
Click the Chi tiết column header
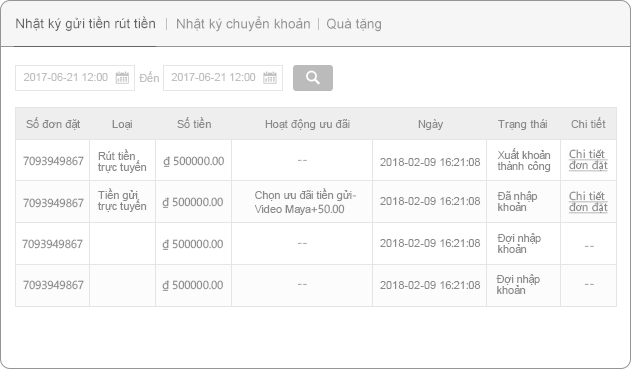click(x=588, y=124)
